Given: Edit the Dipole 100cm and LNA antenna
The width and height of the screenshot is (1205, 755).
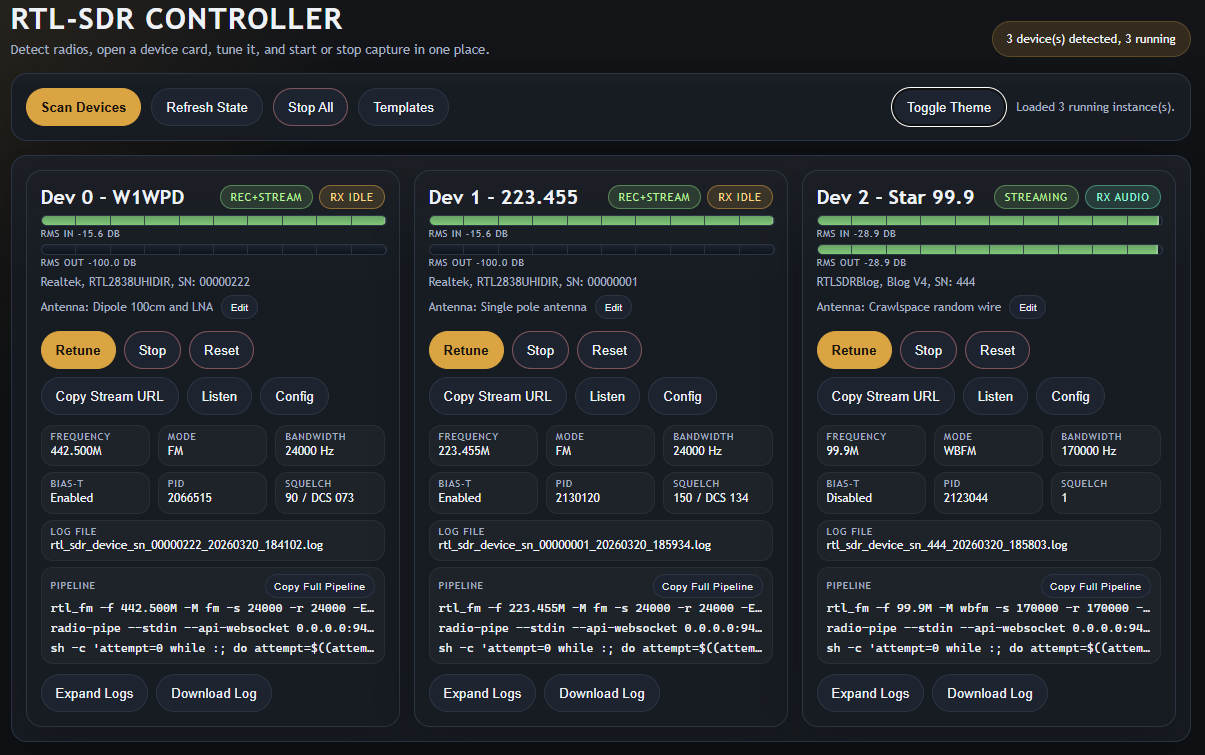Looking at the screenshot, I should (240, 308).
